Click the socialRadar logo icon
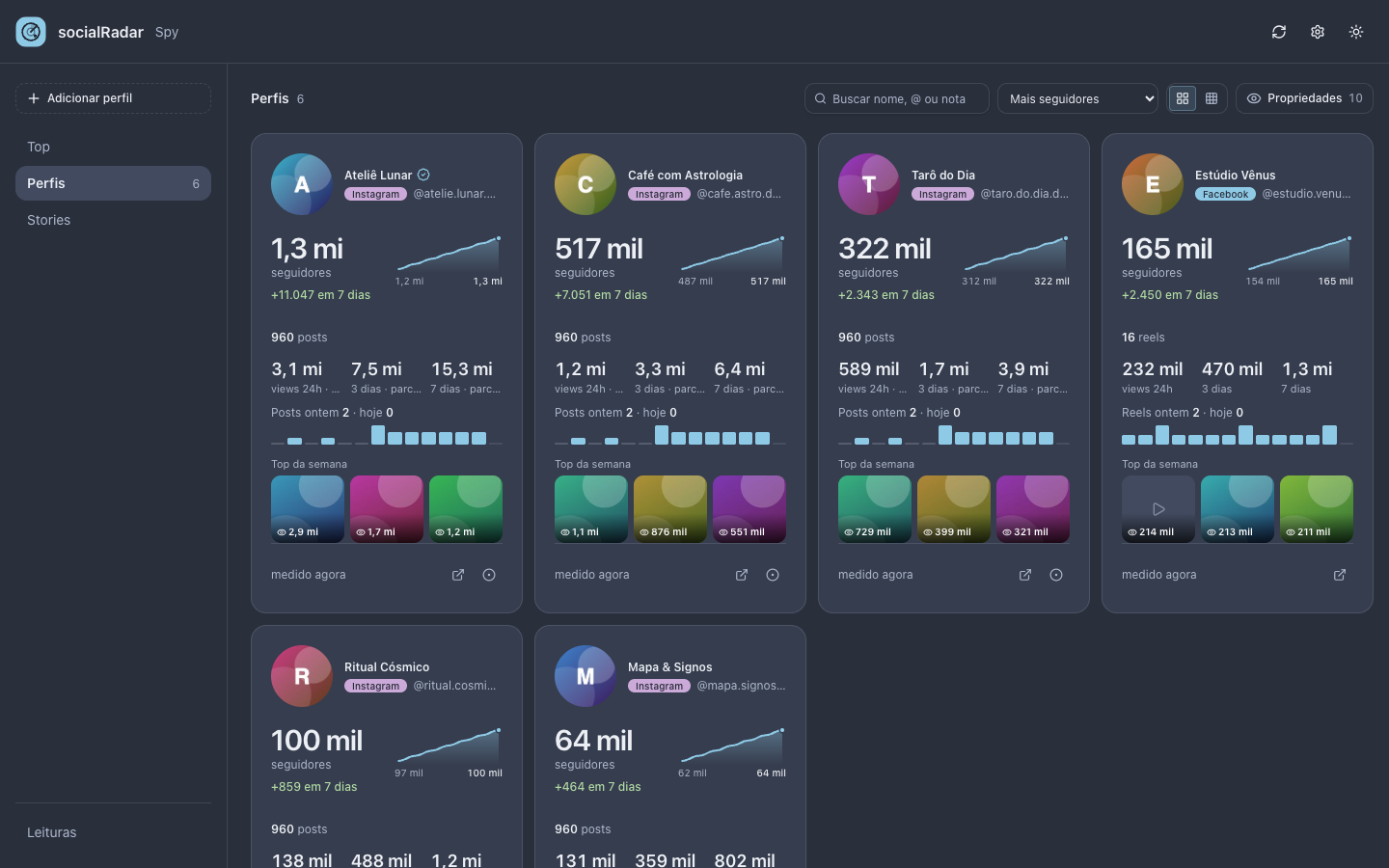Viewport: 1389px width, 868px height. 31,32
